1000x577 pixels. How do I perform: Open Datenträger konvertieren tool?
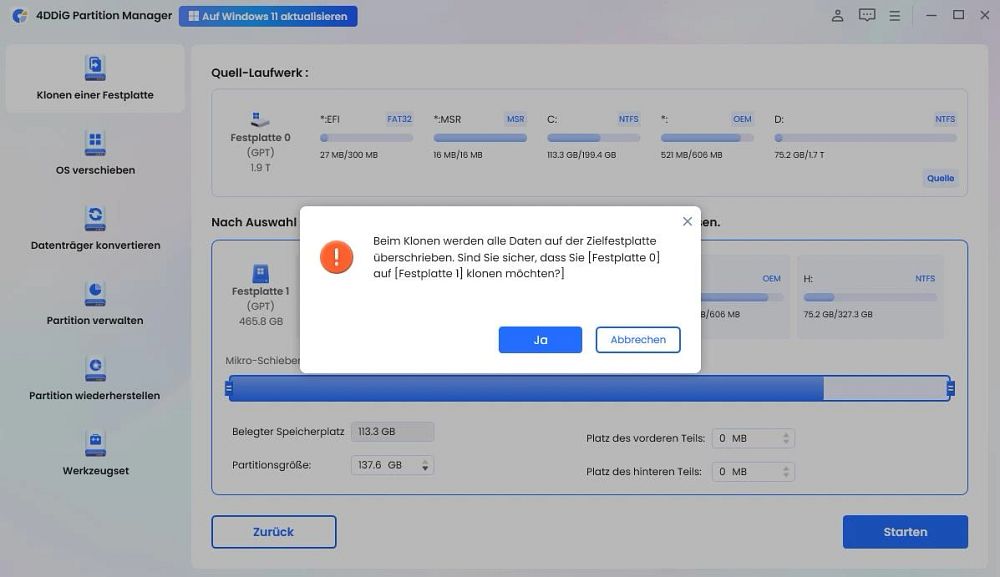95,228
